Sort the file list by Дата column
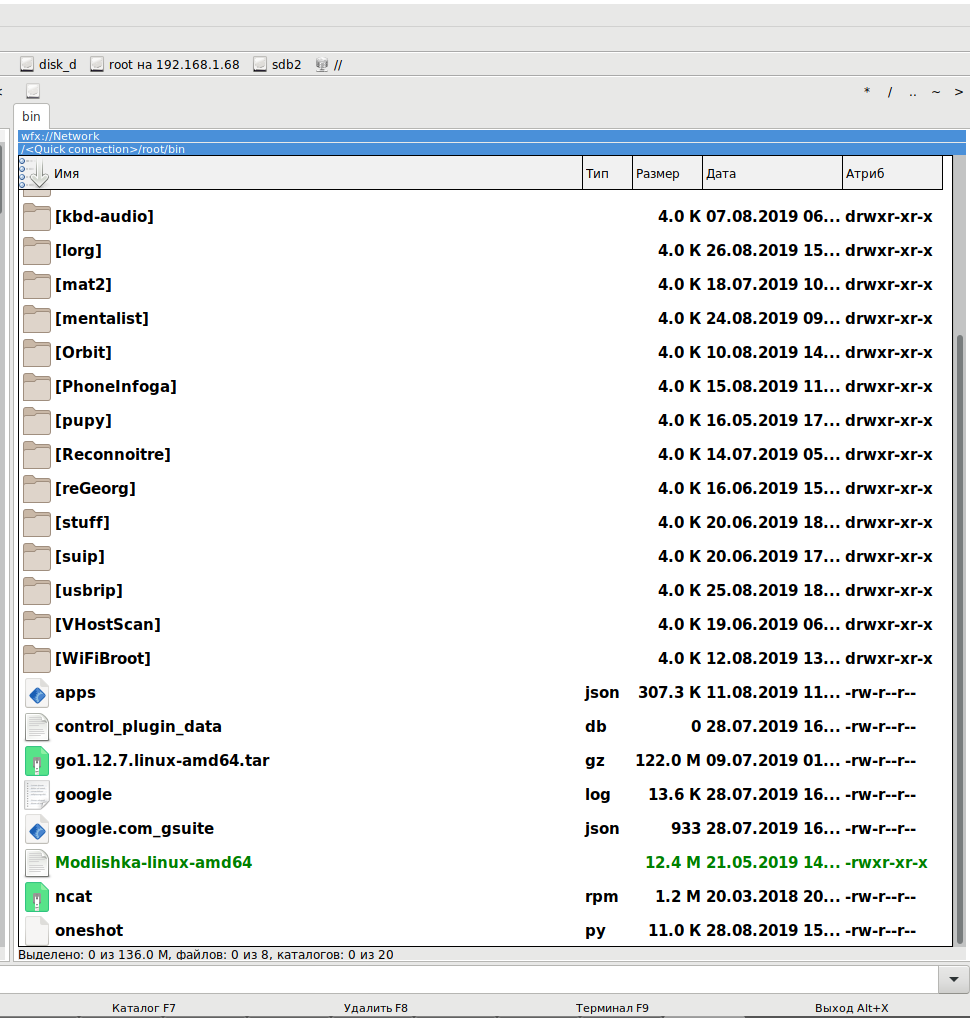The height and width of the screenshot is (1018, 970). coord(772,173)
